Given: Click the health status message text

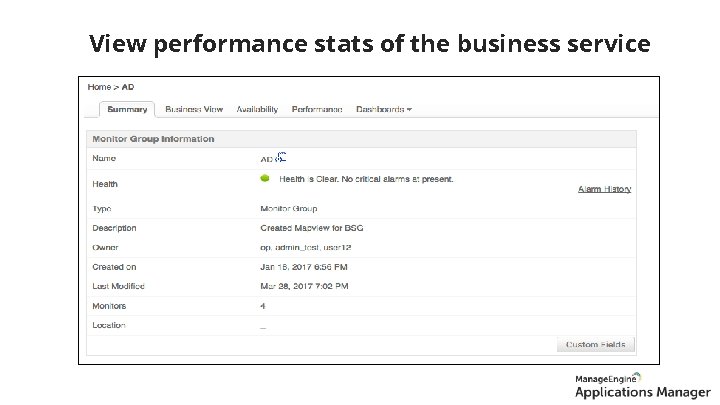Looking at the screenshot, I should (366, 179).
